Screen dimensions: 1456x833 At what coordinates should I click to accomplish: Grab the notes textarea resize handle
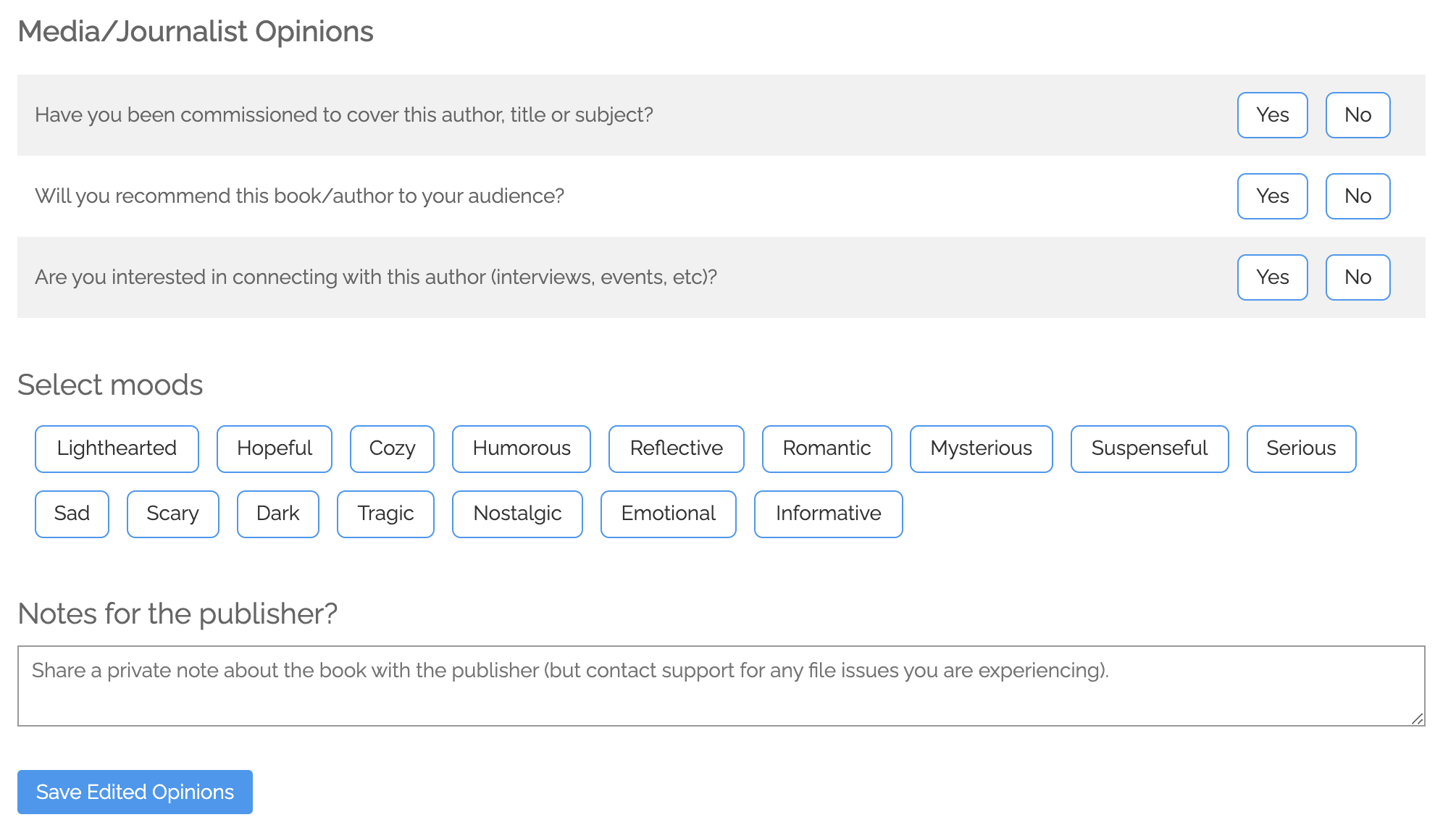tap(1417, 718)
